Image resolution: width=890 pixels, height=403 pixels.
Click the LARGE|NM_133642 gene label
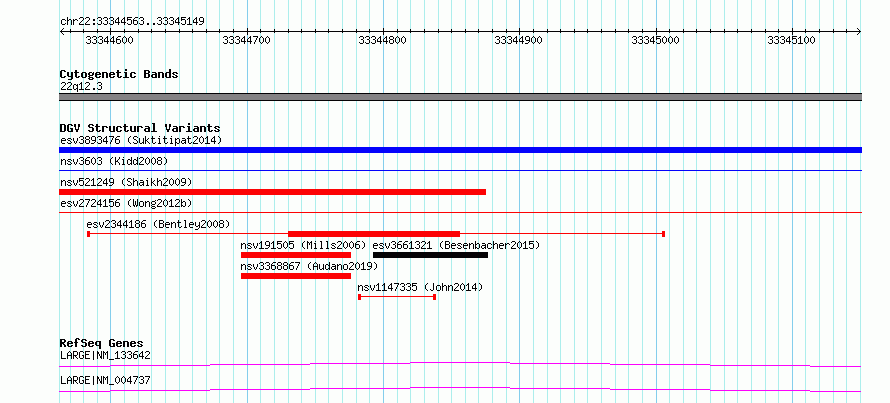click(105, 355)
